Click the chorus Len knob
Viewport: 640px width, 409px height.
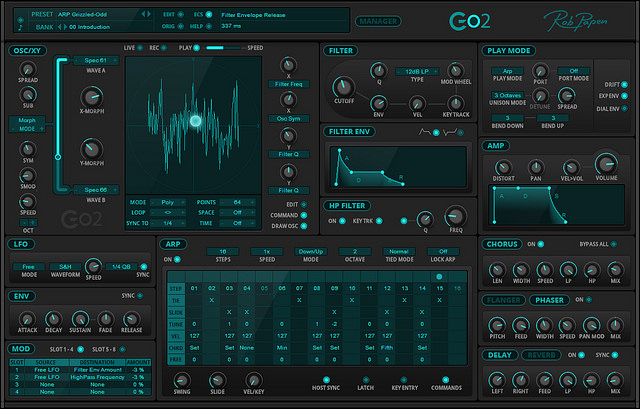(497, 270)
